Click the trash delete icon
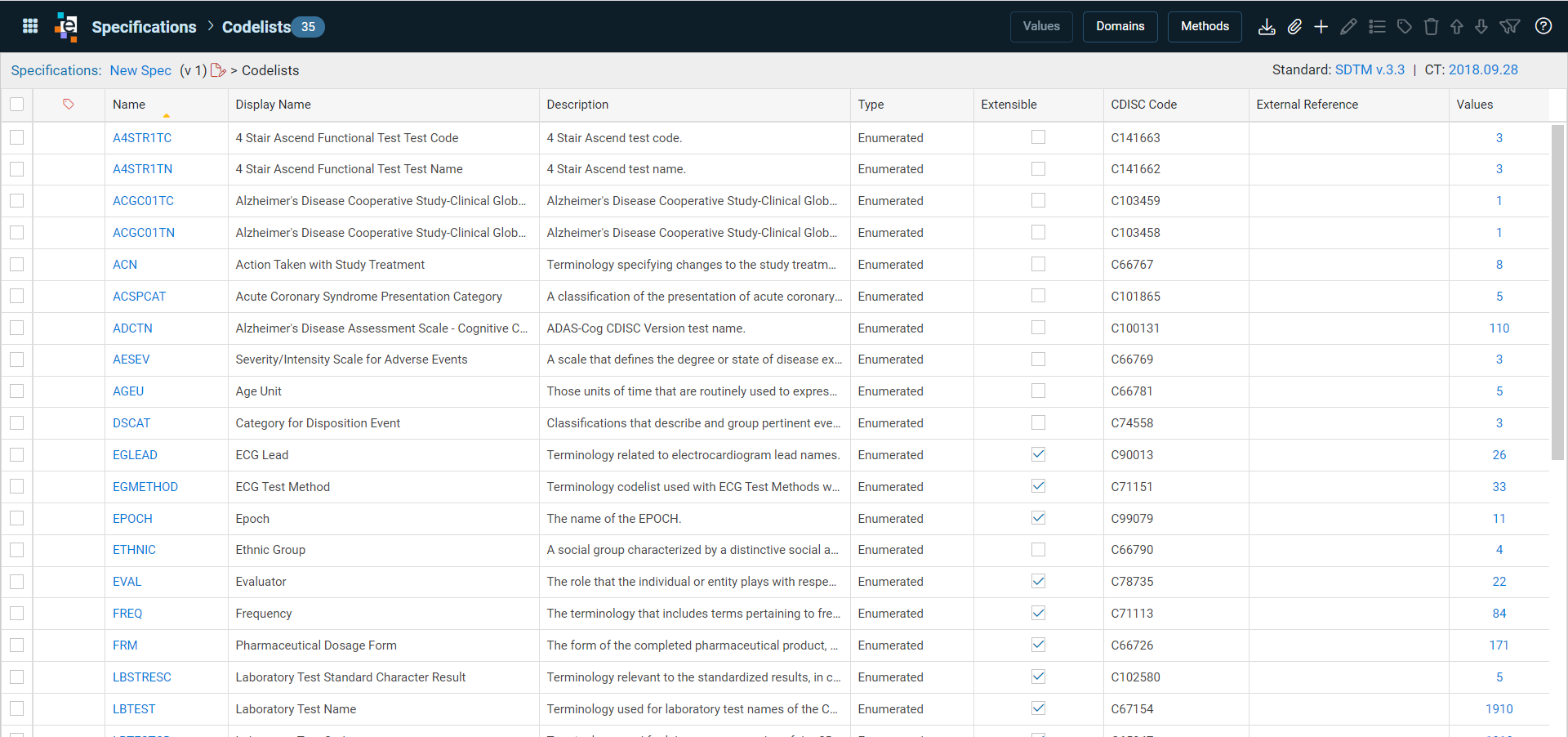Viewport: 1568px width, 737px height. pos(1431,27)
